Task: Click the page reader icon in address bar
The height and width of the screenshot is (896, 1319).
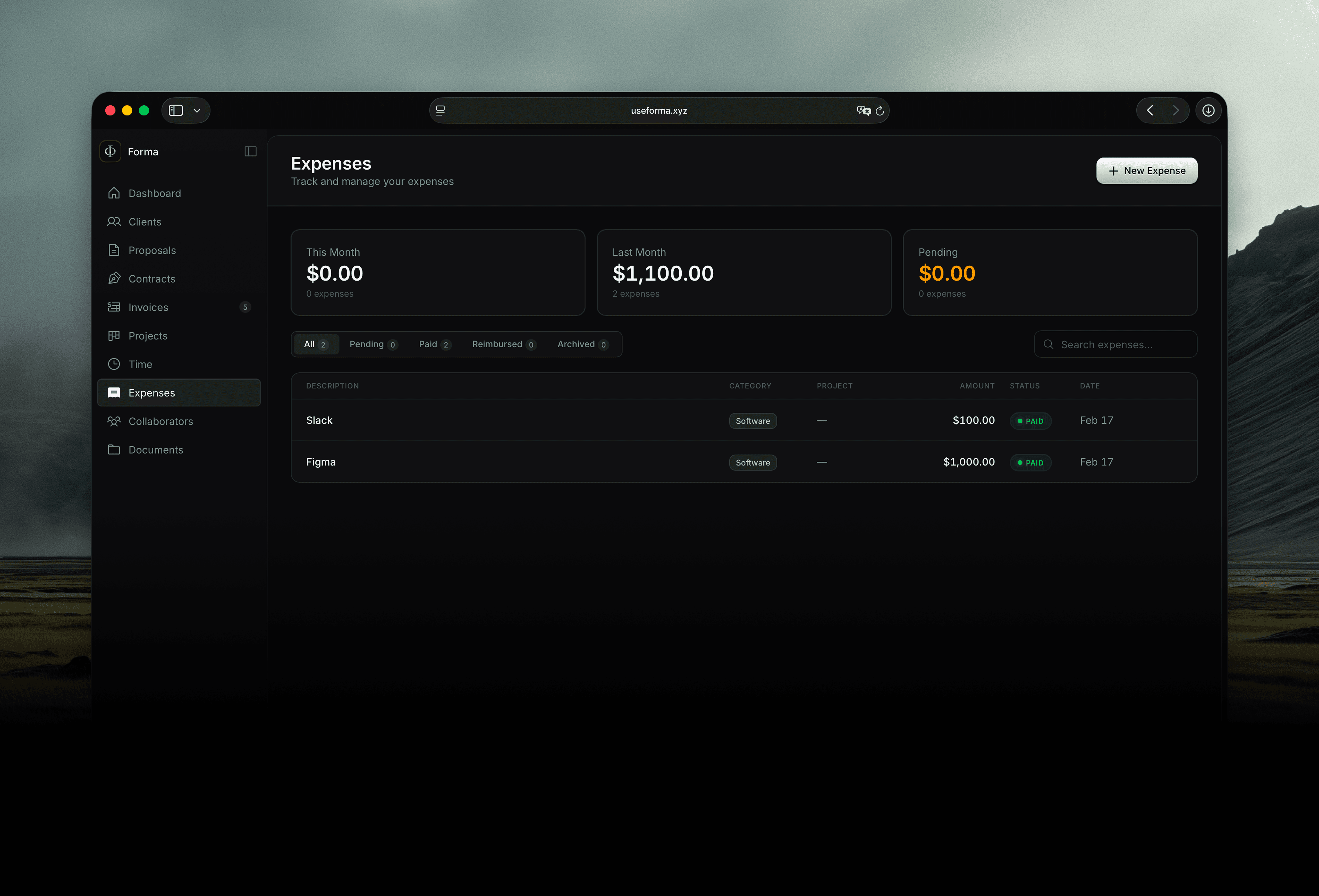Action: tap(441, 111)
